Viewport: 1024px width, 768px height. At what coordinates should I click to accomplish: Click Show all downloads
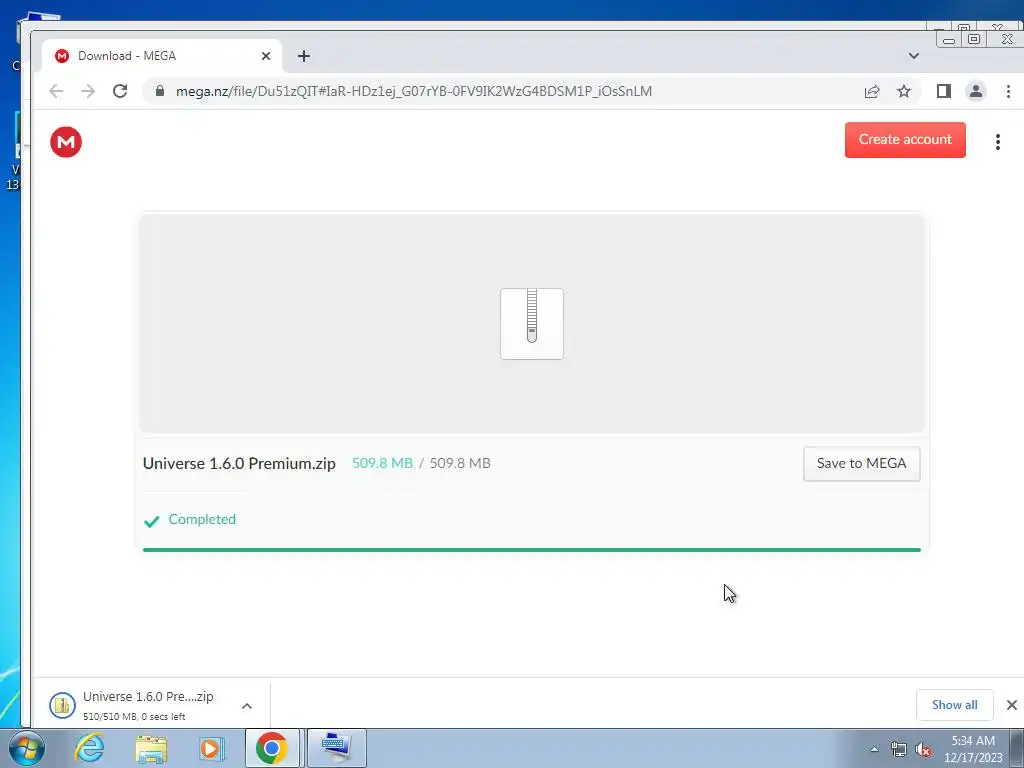954,705
